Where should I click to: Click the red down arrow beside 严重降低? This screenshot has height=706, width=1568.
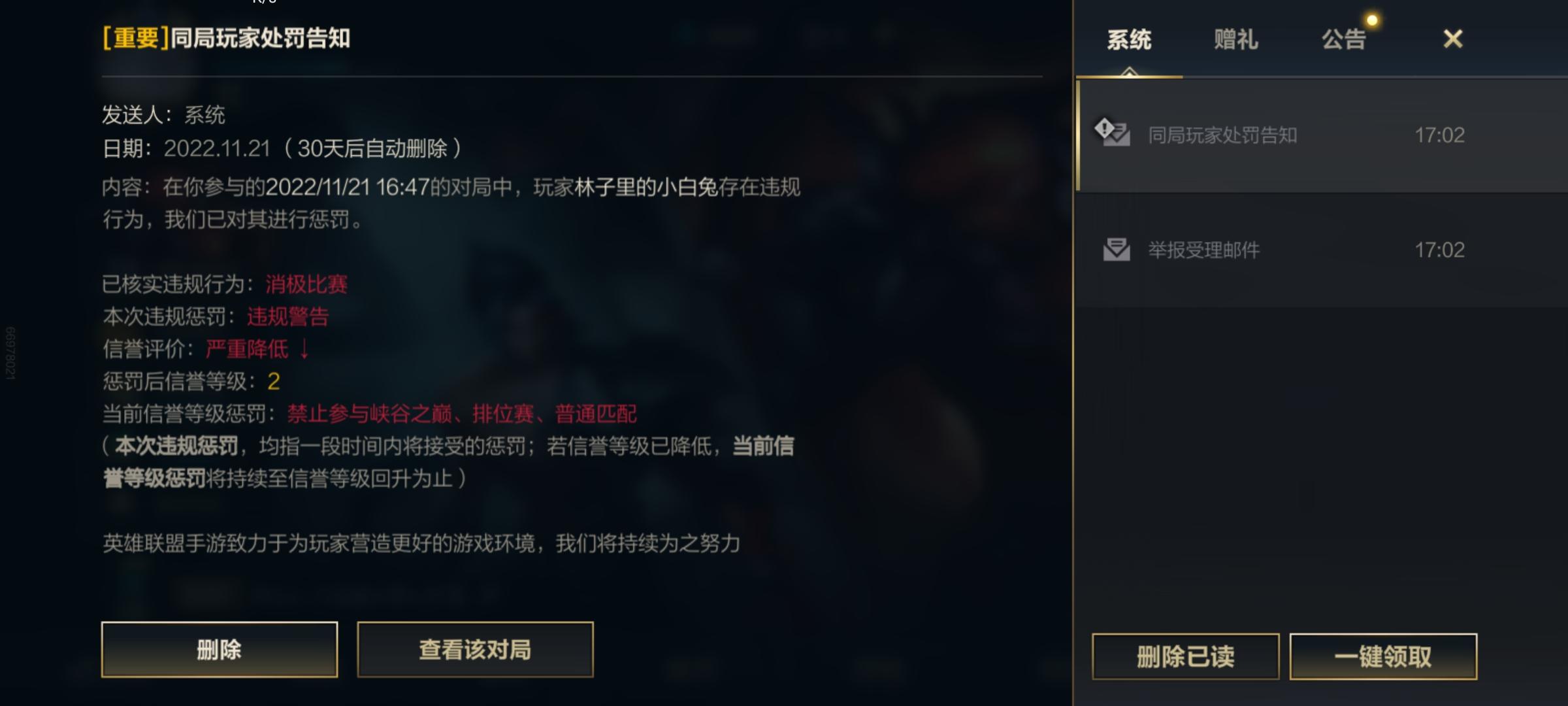[304, 349]
